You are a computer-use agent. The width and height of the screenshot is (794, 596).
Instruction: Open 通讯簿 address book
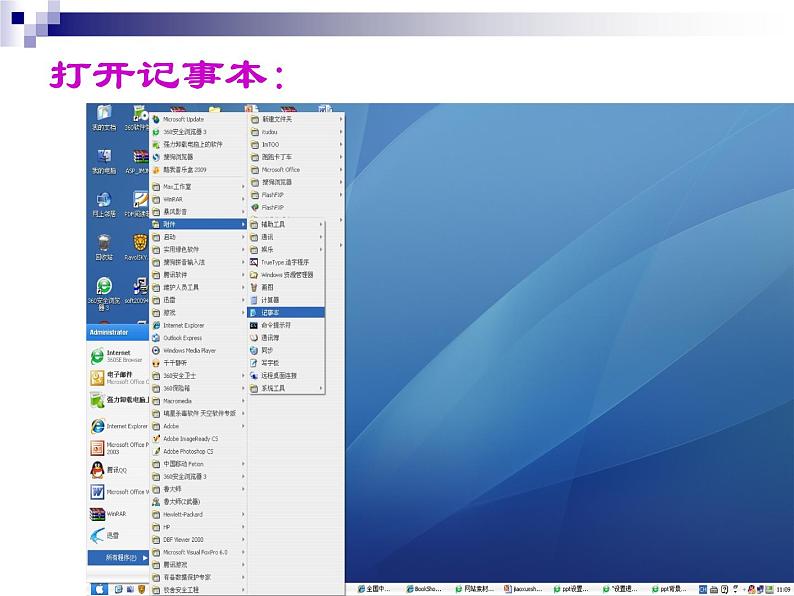pyautogui.click(x=286, y=338)
